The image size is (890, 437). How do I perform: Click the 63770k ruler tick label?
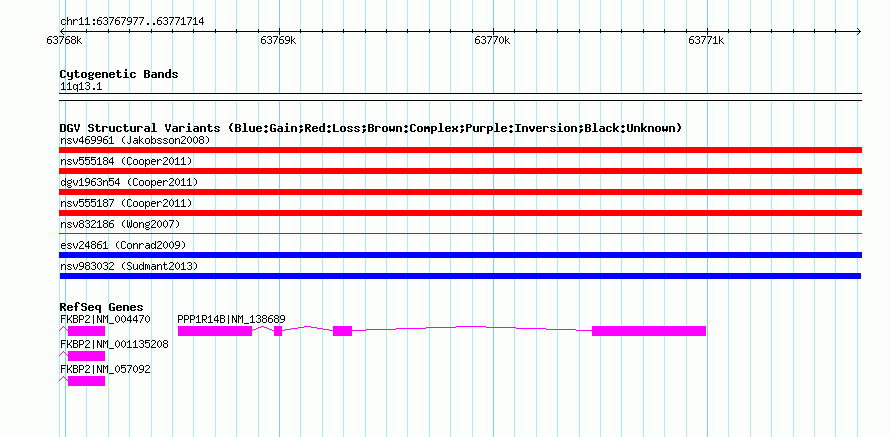492,40
